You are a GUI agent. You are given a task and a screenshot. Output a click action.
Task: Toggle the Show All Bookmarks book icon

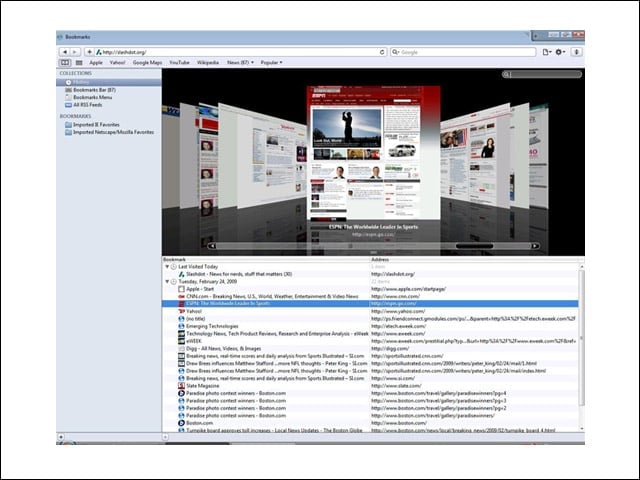(64, 62)
